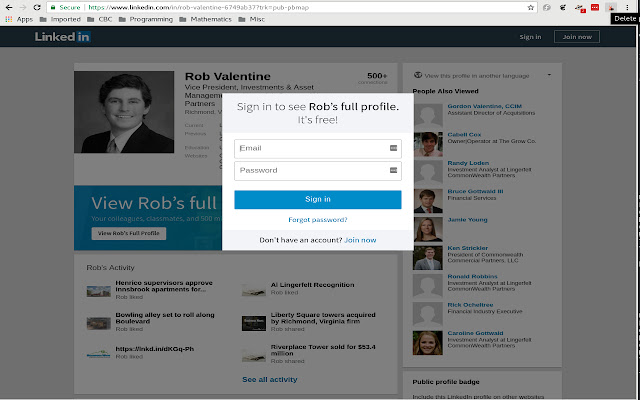Click the 500+ connections count
The width and height of the screenshot is (640, 400).
(377, 76)
